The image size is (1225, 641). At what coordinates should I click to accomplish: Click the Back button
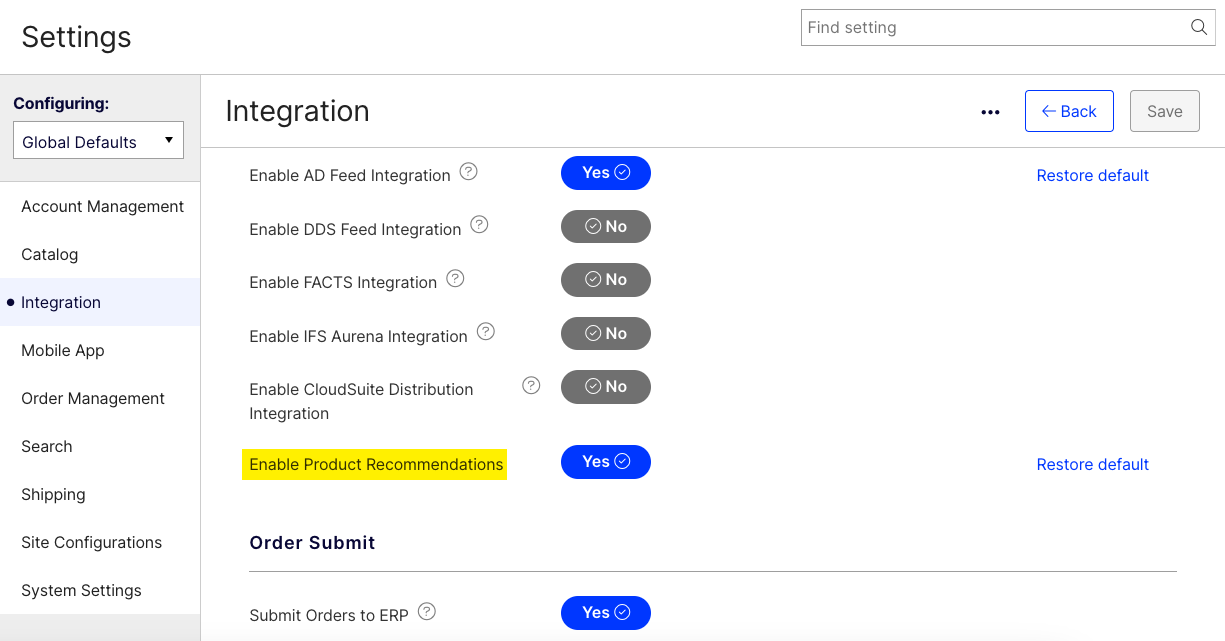[x=1068, y=111]
